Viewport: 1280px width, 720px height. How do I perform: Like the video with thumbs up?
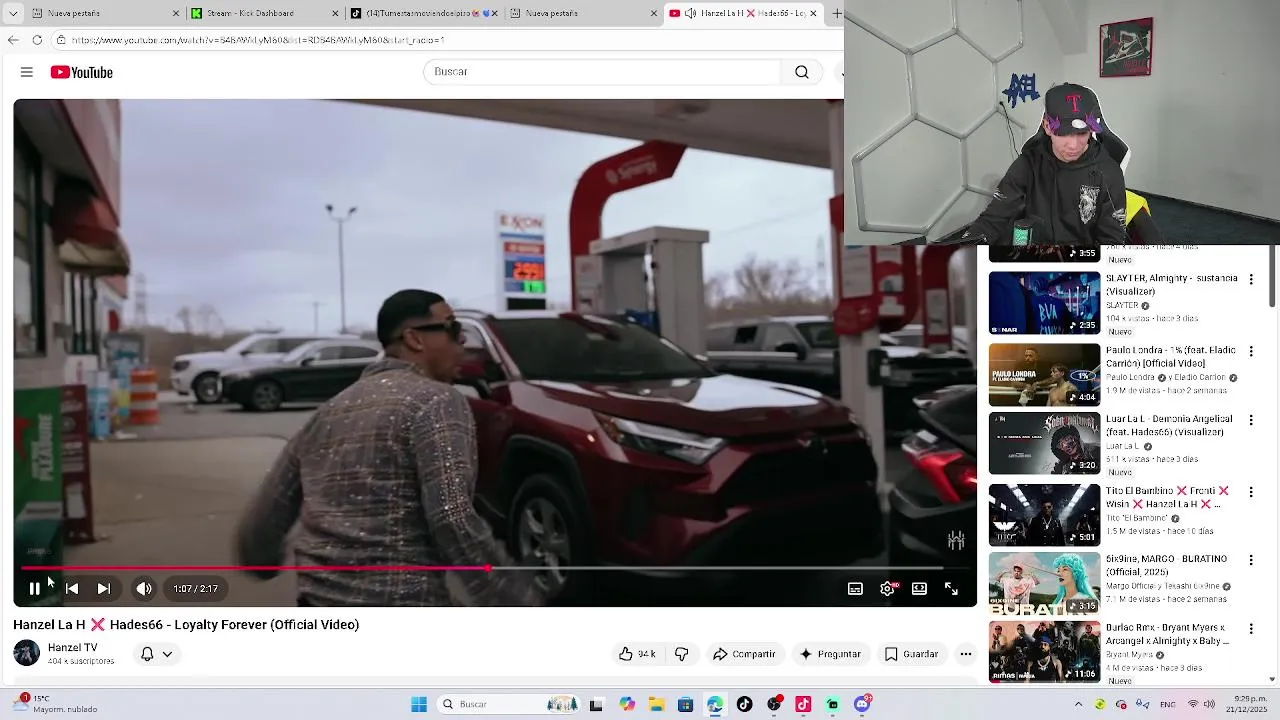click(637, 654)
